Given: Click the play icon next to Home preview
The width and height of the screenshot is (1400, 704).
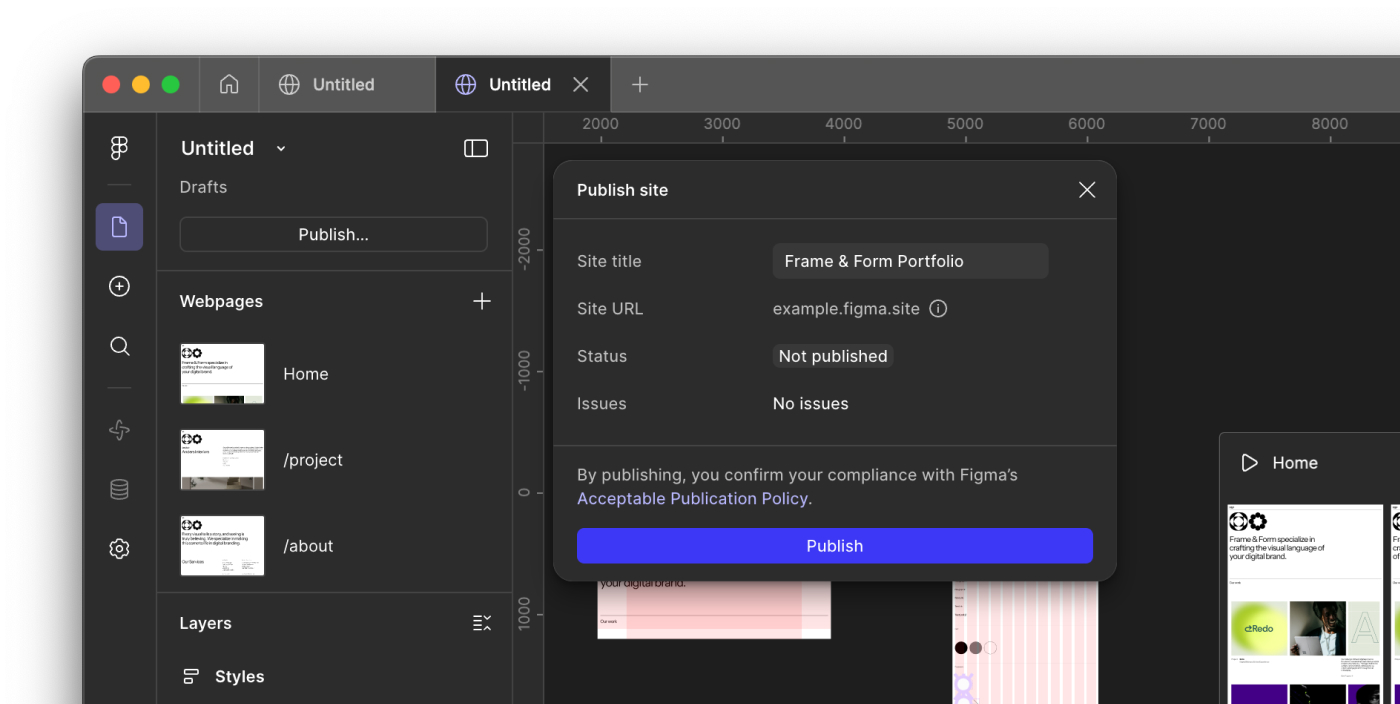Looking at the screenshot, I should [x=1249, y=463].
